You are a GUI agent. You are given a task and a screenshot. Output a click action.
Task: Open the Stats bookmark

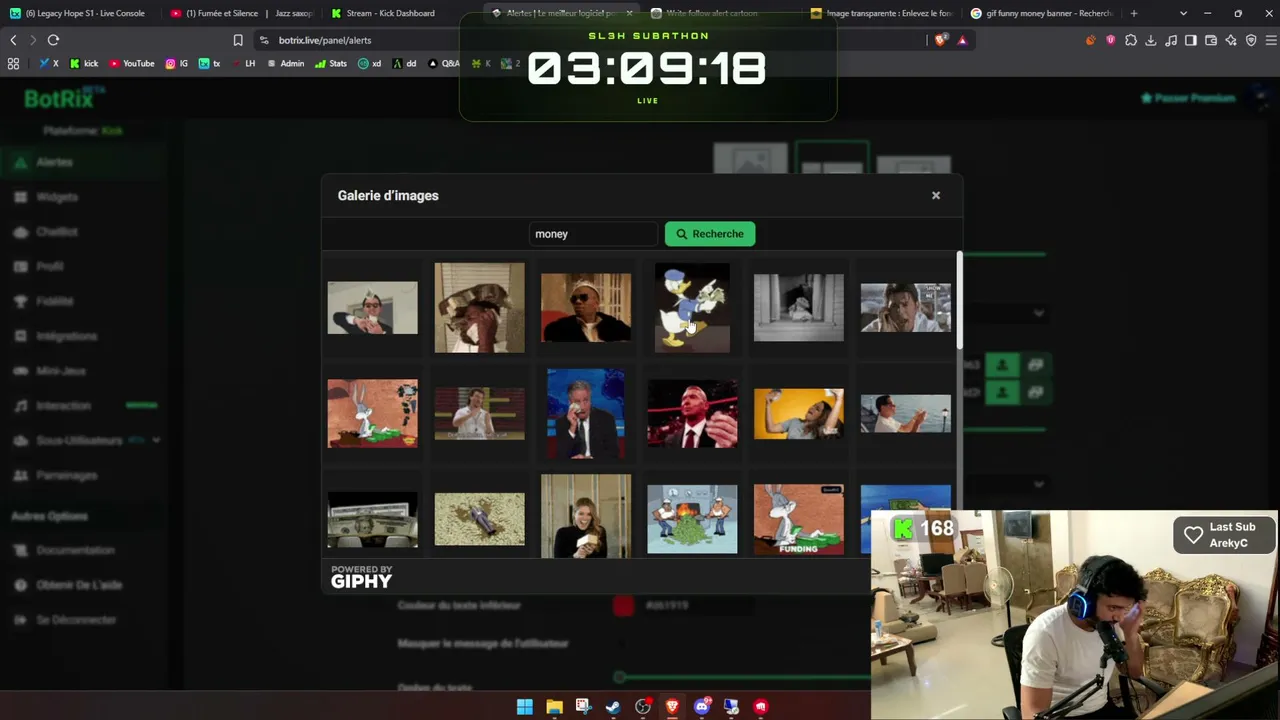tap(331, 63)
